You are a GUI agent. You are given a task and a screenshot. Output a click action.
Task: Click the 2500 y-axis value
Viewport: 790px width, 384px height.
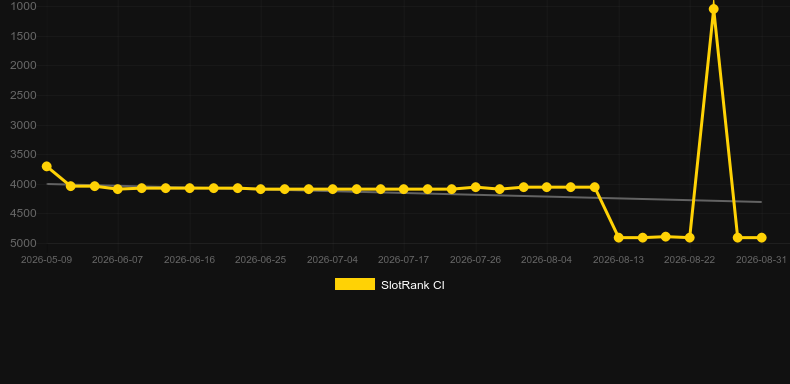pyautogui.click(x=23, y=95)
